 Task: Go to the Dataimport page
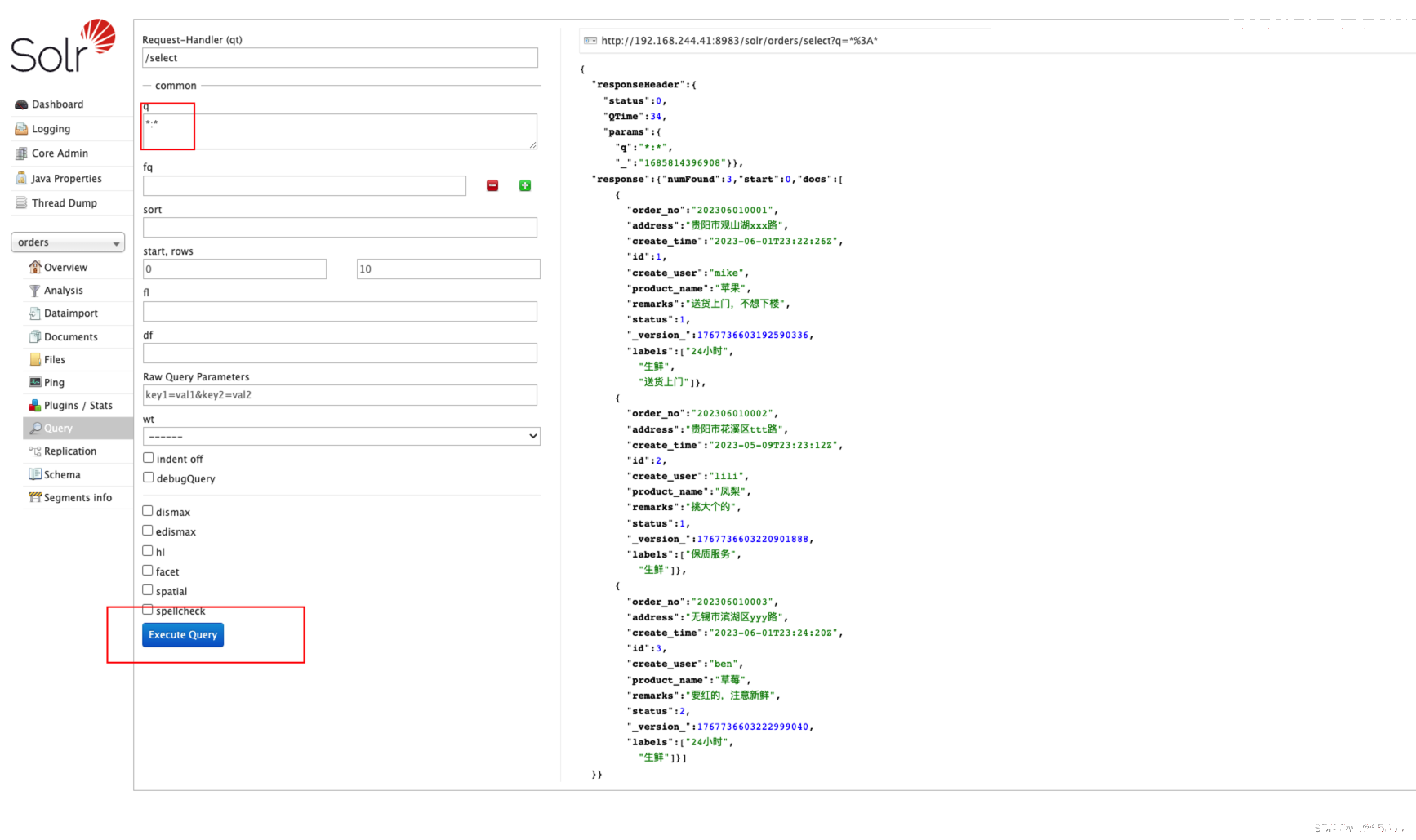[71, 313]
